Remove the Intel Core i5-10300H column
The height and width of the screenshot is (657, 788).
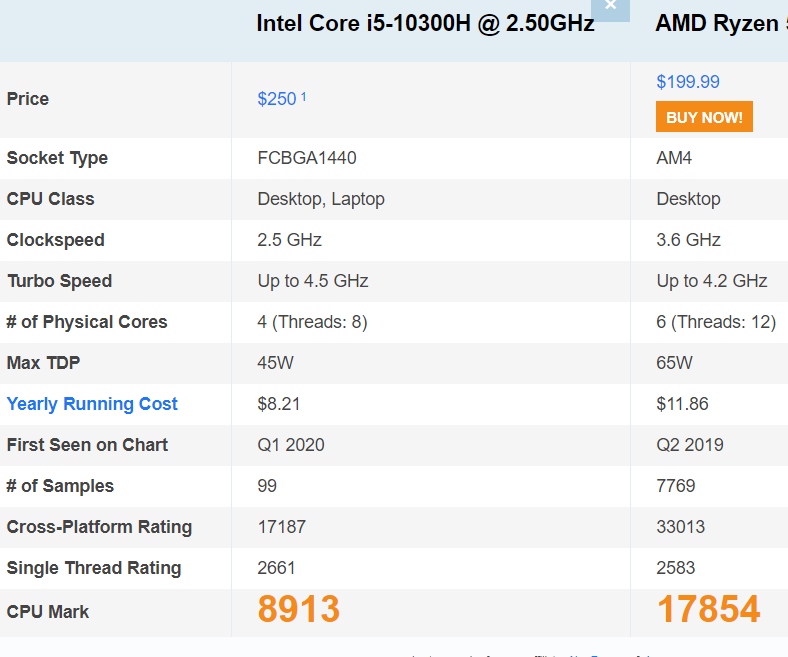(611, 7)
